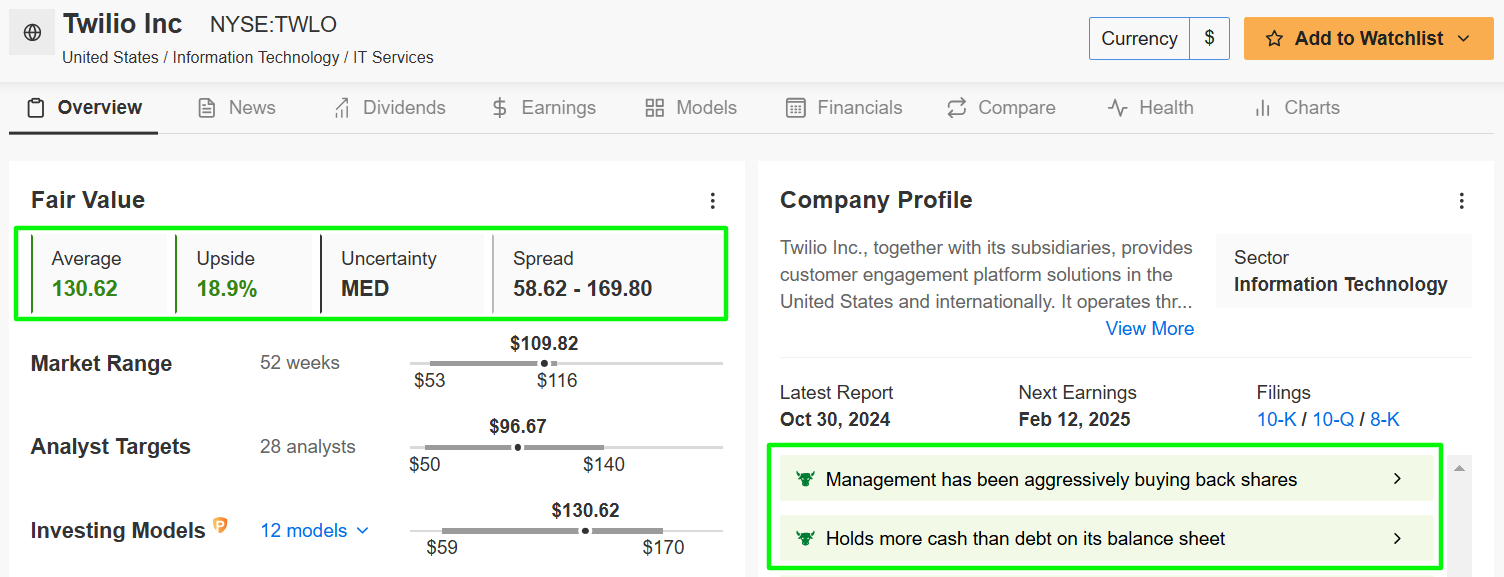Image resolution: width=1504 pixels, height=577 pixels.
Task: Open Fair Value panel options menu
Action: point(713,201)
